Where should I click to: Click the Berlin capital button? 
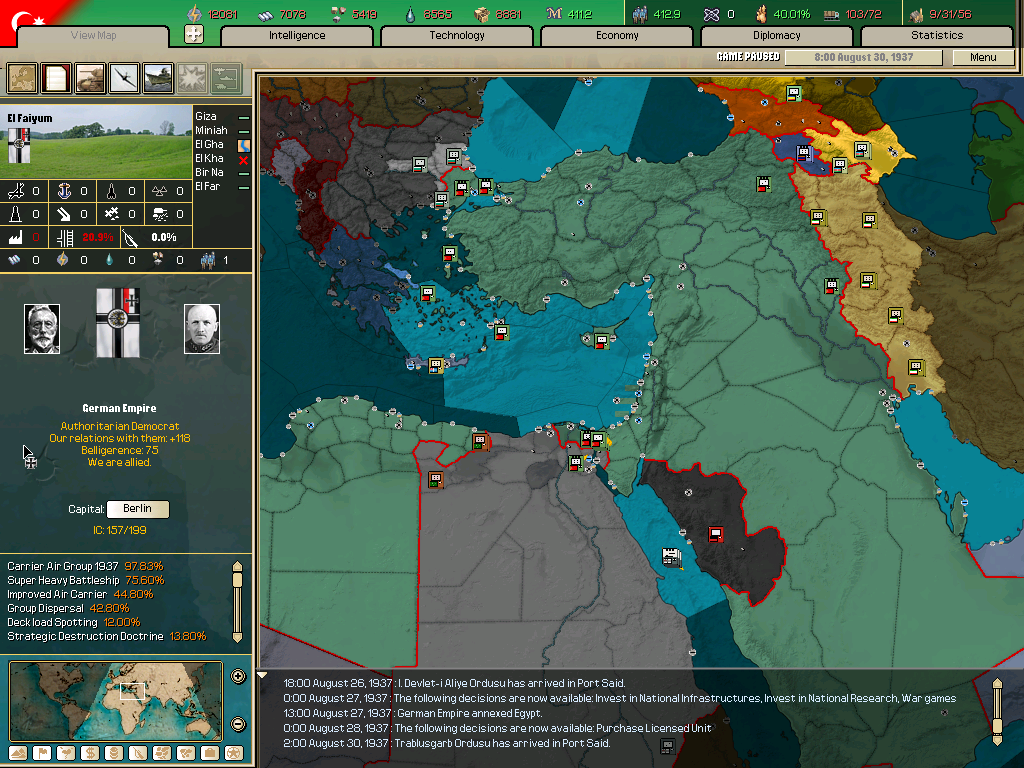(138, 509)
